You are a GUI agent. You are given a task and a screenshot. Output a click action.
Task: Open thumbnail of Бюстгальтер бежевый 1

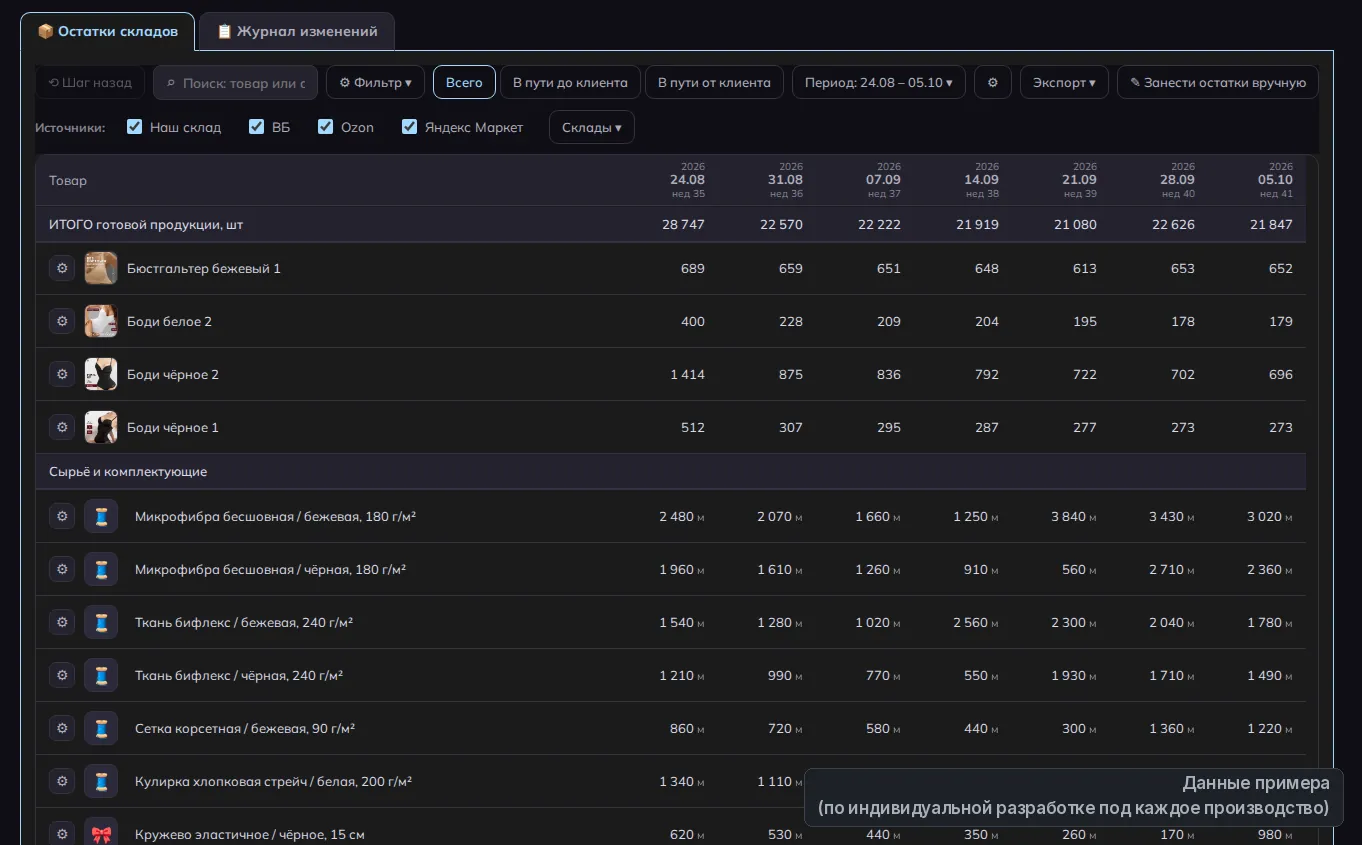pos(101,268)
